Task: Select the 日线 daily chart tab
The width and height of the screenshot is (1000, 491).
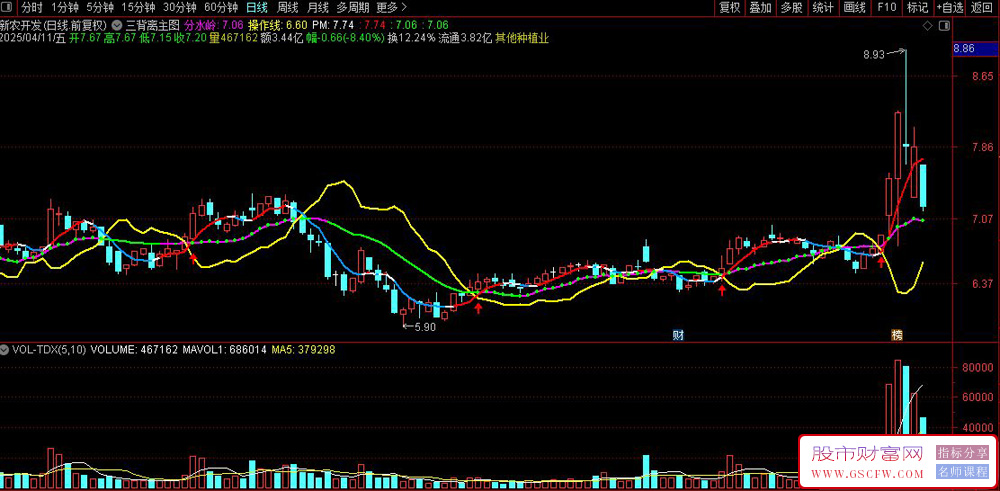Action: [257, 8]
